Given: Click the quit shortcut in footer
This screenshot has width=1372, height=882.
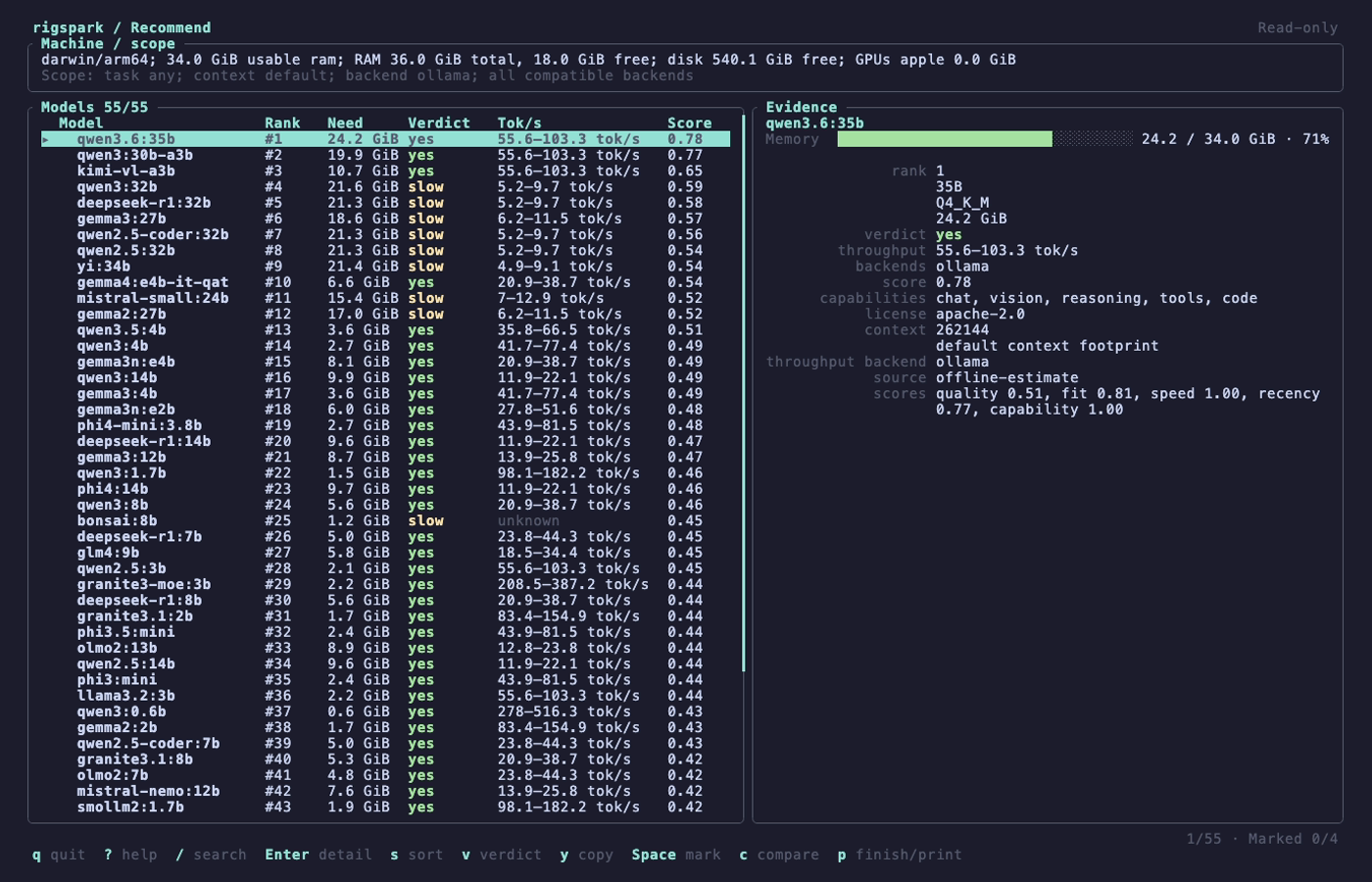Looking at the screenshot, I should point(59,855).
